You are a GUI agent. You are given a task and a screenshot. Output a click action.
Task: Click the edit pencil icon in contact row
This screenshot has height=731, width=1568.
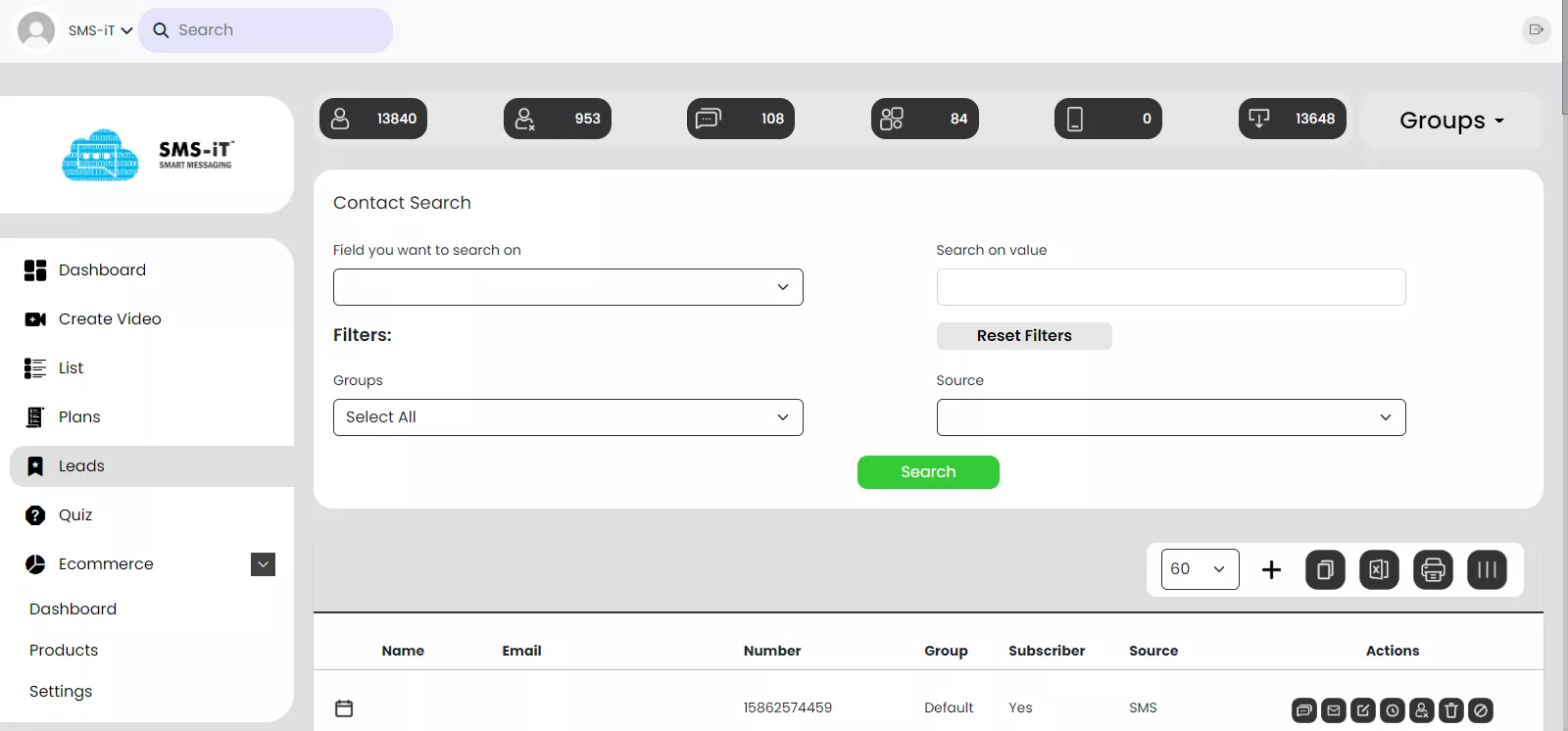click(1363, 710)
